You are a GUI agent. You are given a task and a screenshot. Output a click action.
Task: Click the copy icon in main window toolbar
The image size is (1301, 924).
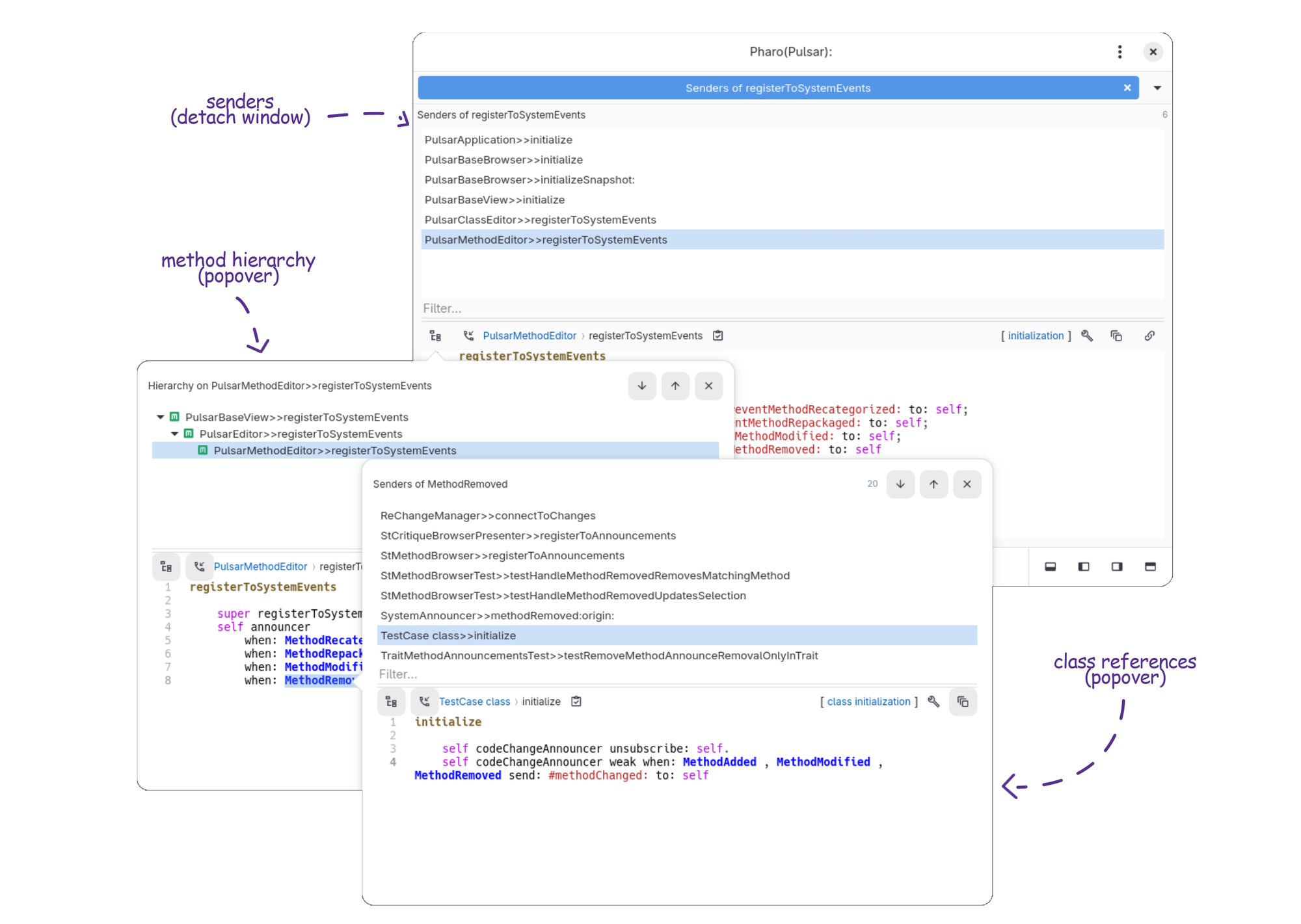point(1116,336)
